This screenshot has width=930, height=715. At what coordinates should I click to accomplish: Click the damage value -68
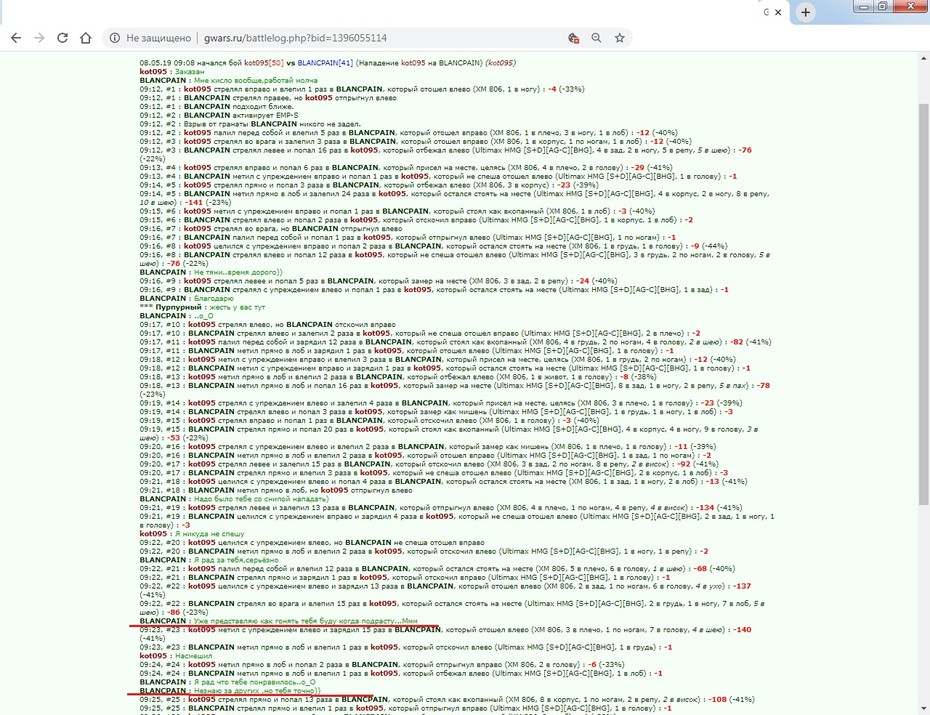700,569
